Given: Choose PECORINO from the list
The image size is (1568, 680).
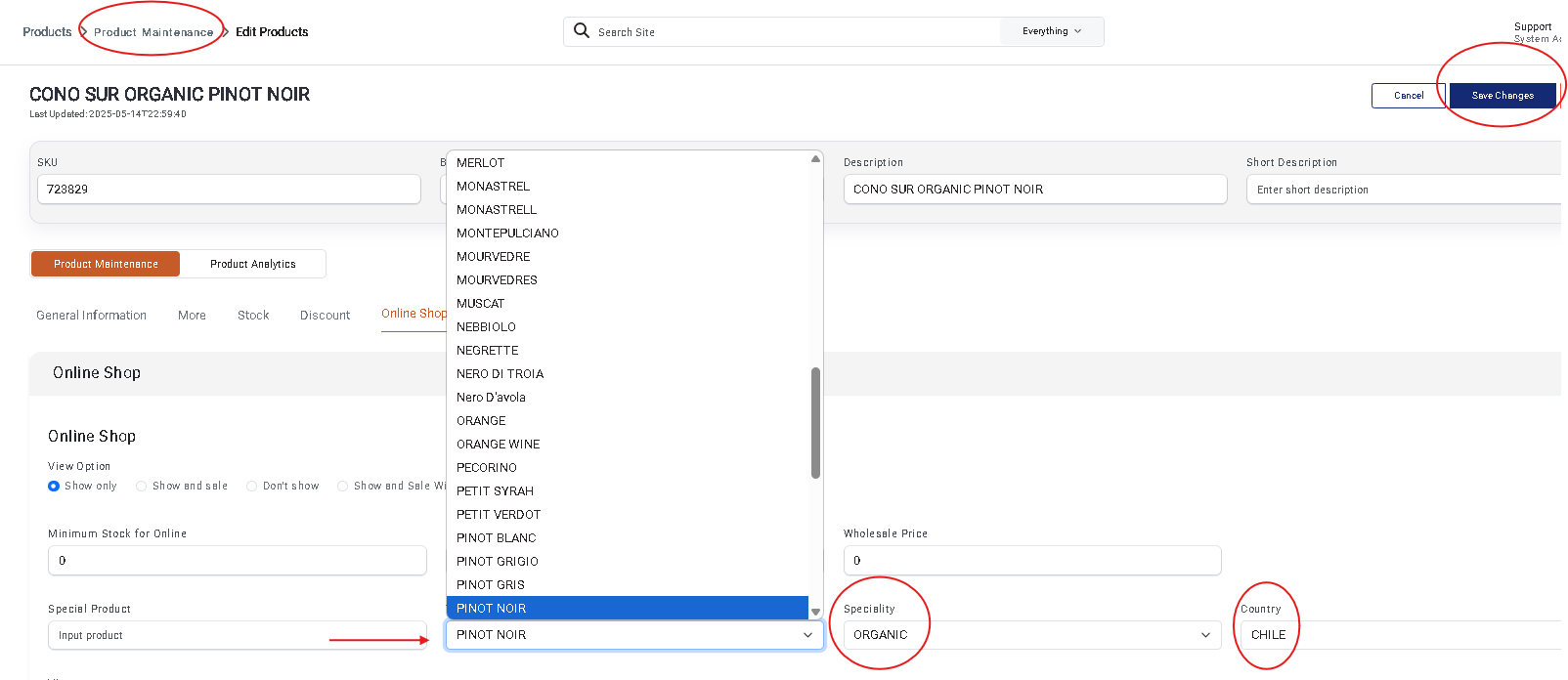Looking at the screenshot, I should (x=628, y=468).
